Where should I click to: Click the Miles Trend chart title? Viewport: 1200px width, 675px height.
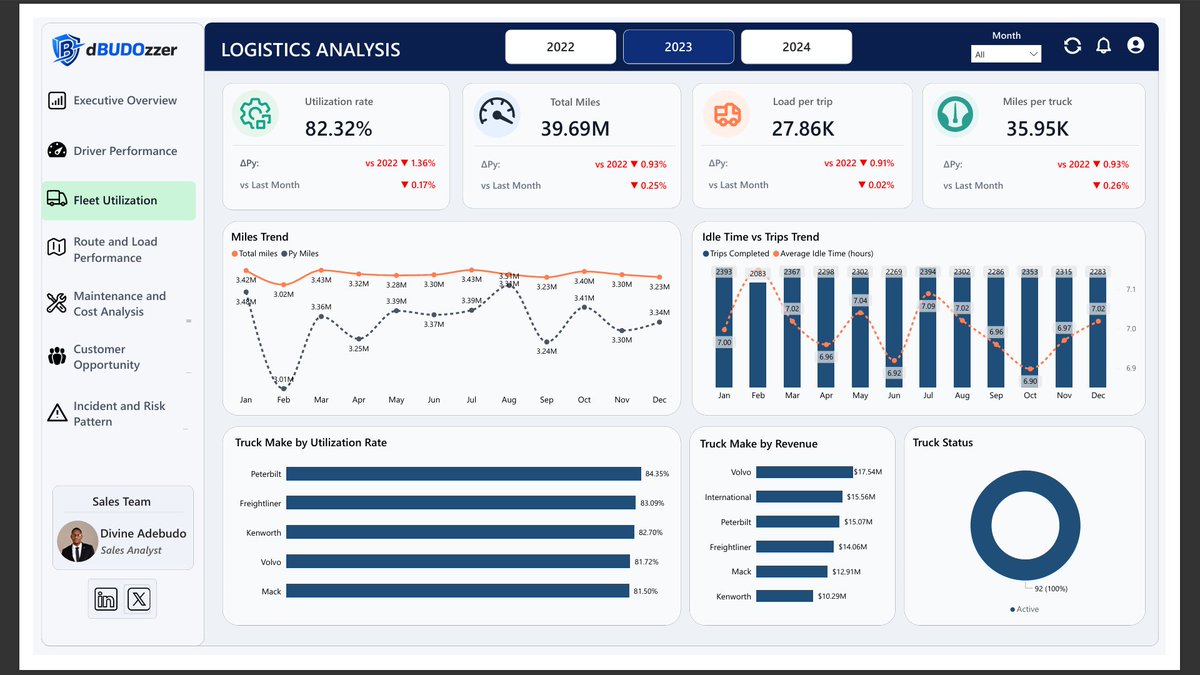pyautogui.click(x=259, y=237)
